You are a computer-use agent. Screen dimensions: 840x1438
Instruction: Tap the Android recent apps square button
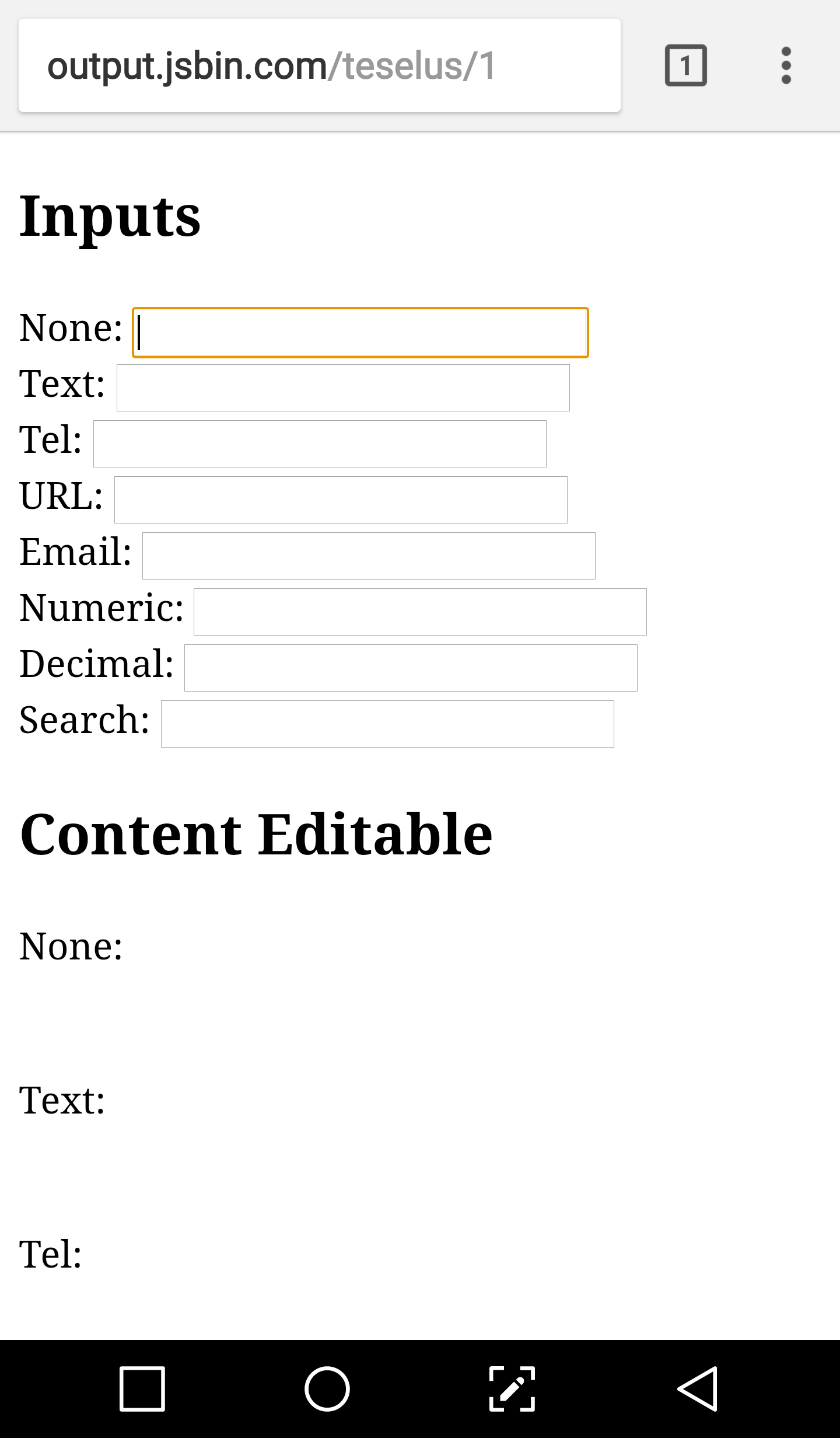point(142,1388)
